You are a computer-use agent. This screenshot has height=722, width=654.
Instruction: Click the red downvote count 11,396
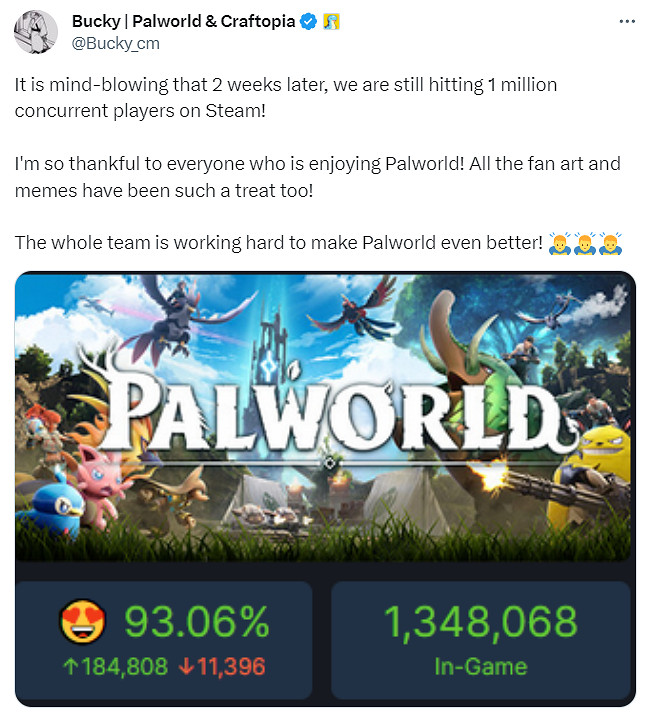click(x=222, y=666)
